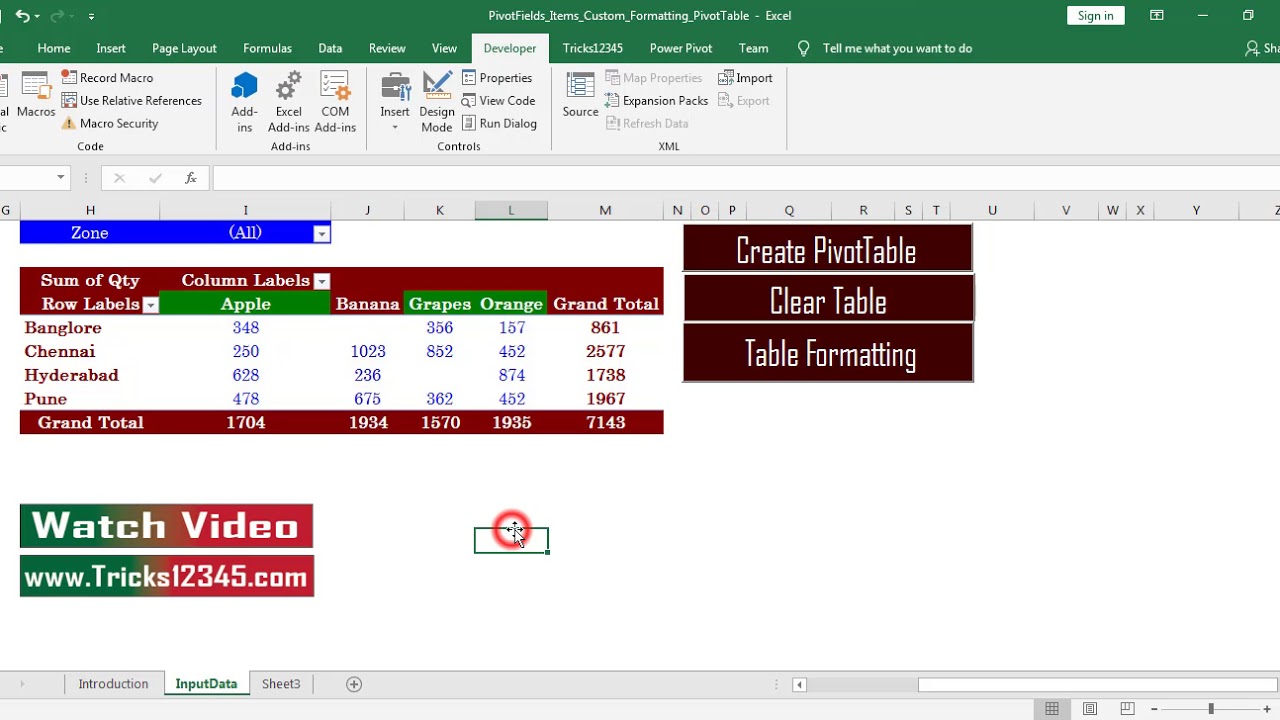Viewport: 1280px width, 720px height.
Task: Select the Banglore row label cell
Action: 90,327
